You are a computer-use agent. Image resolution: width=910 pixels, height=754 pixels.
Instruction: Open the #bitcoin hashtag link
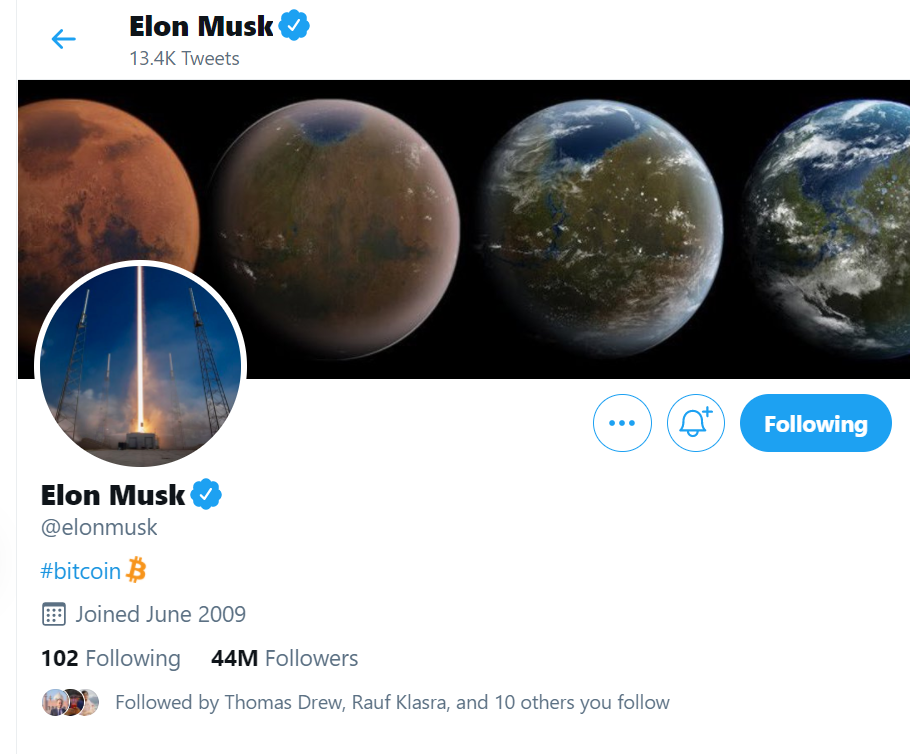tap(80, 571)
